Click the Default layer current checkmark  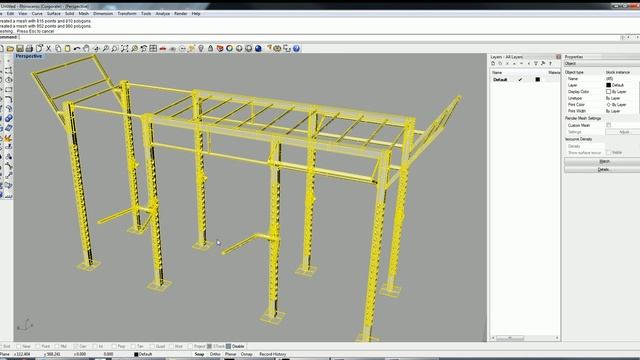(x=520, y=80)
